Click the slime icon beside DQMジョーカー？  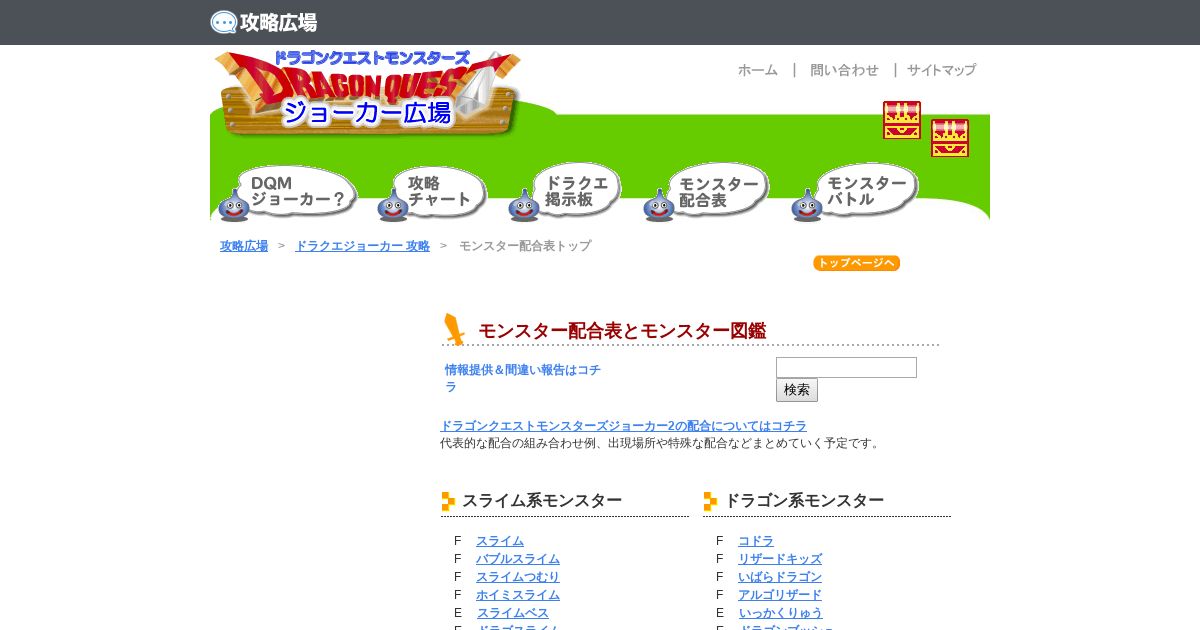click(234, 206)
